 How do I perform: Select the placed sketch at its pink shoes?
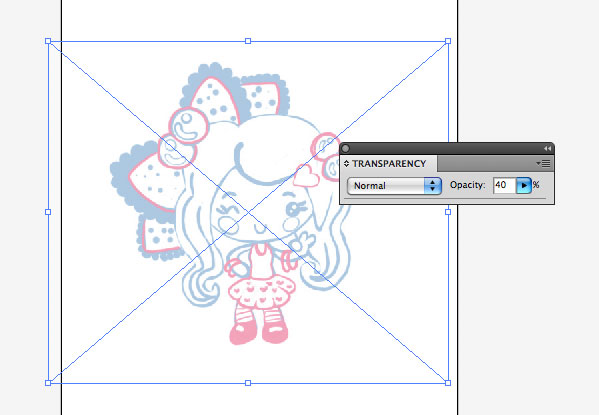(x=258, y=332)
